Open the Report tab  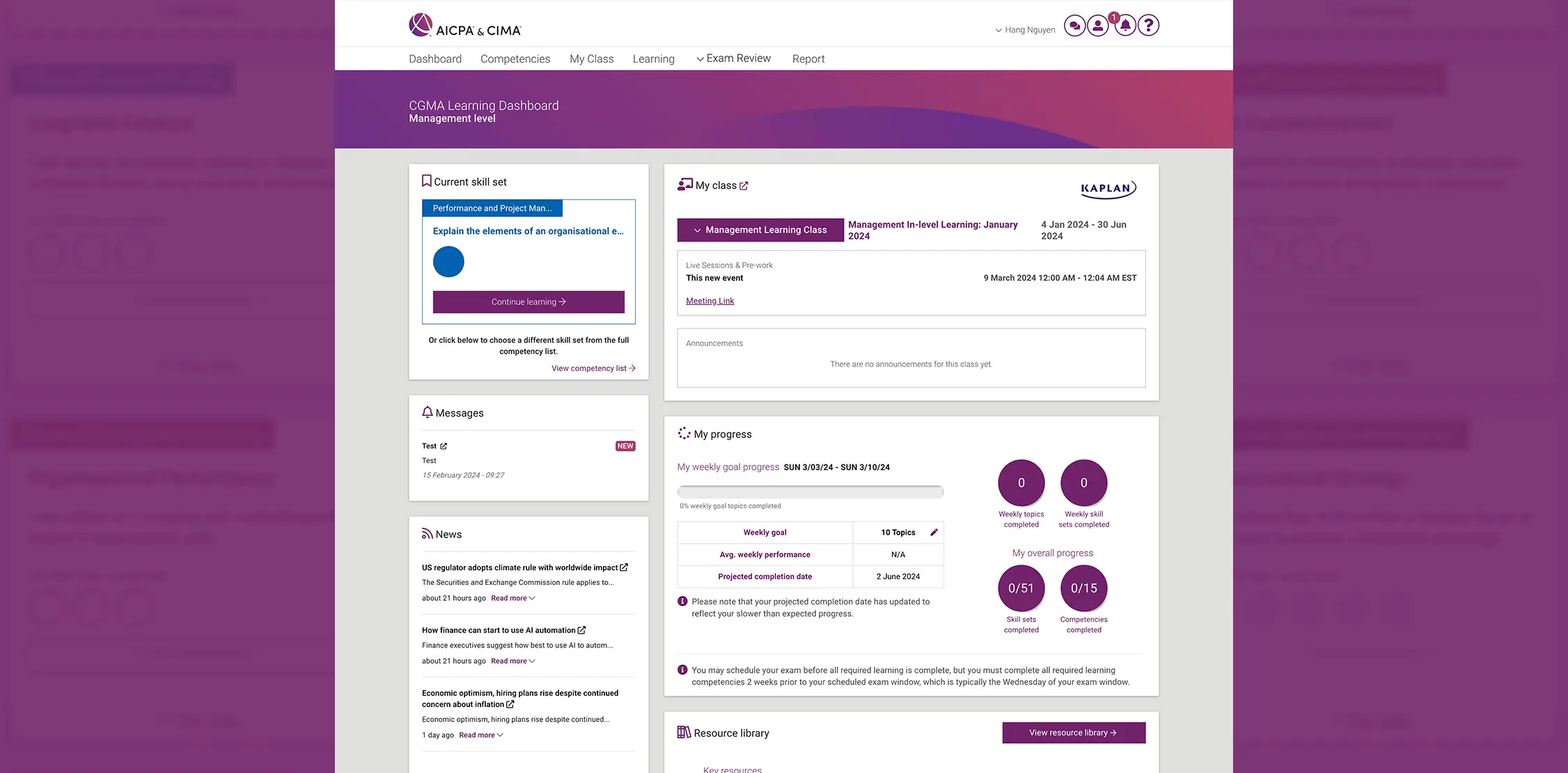coord(808,59)
